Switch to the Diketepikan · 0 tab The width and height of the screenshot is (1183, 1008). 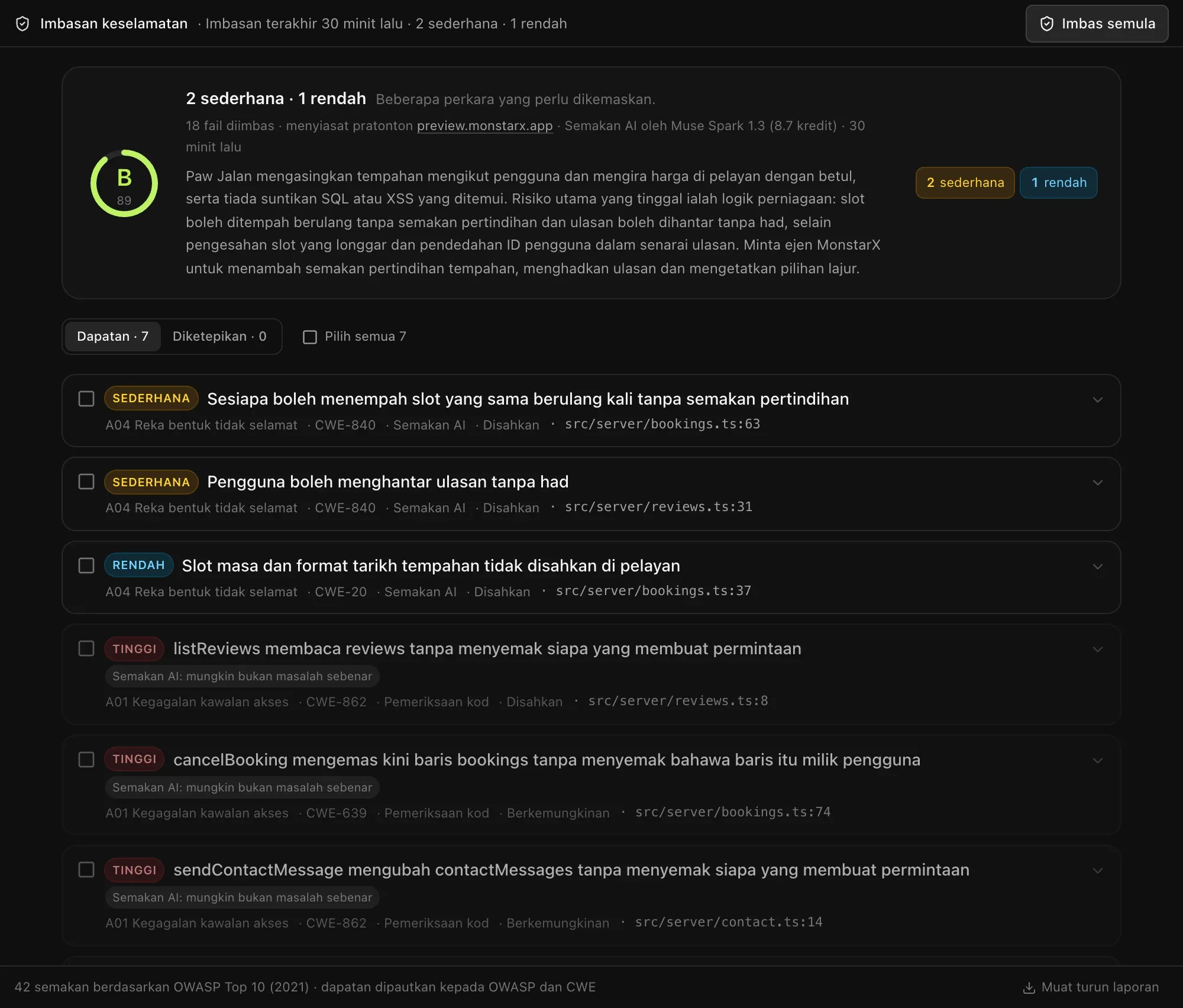pyautogui.click(x=219, y=337)
